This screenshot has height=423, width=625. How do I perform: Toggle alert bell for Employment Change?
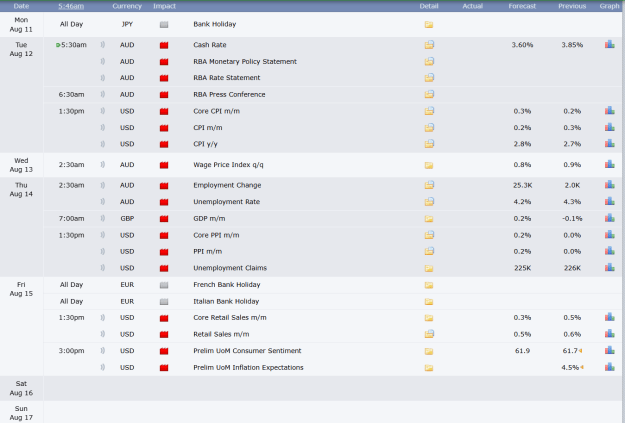[102, 185]
